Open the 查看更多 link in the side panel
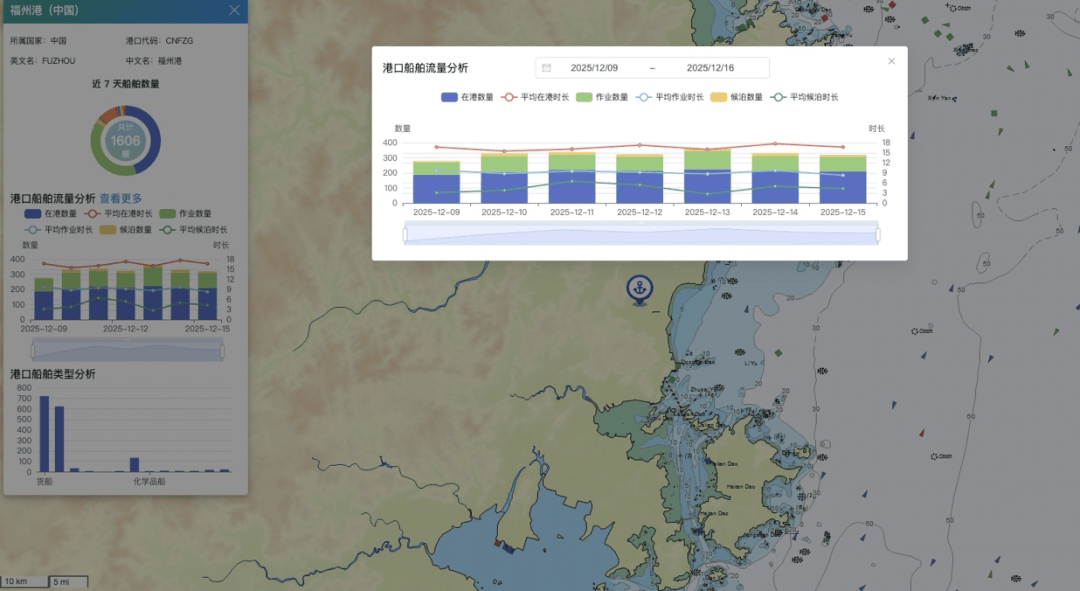1080x591 pixels. point(121,198)
